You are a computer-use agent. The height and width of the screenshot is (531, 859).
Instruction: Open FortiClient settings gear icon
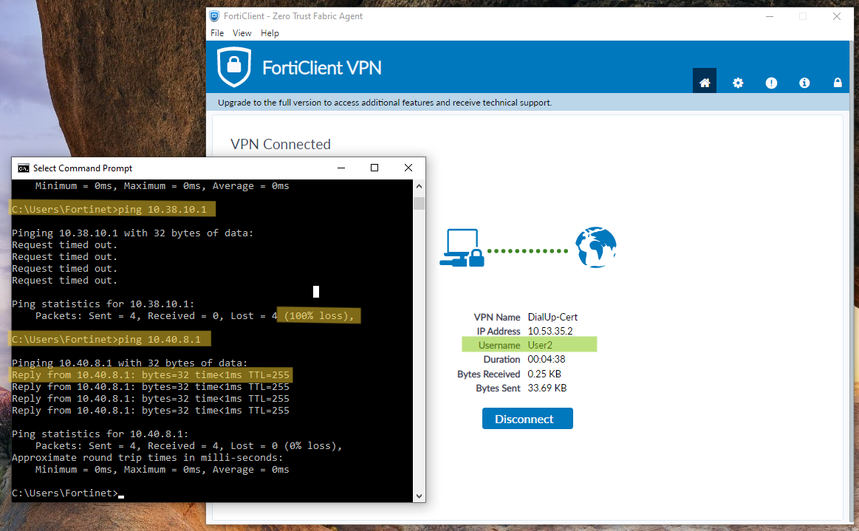point(738,83)
